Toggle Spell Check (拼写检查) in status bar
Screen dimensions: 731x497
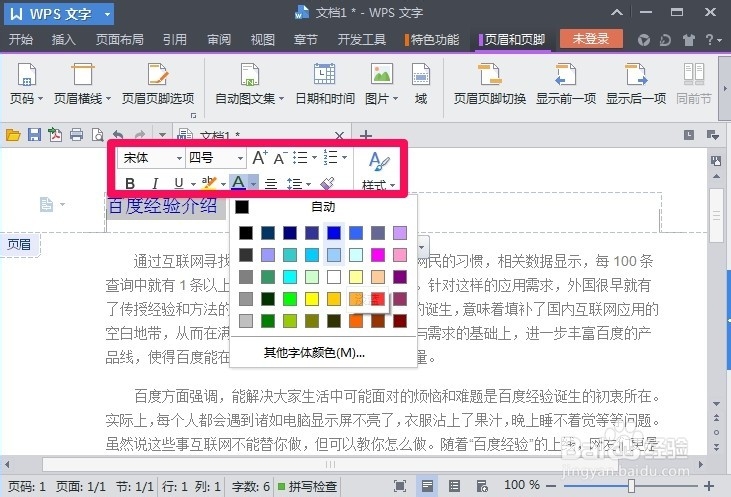coord(308,487)
